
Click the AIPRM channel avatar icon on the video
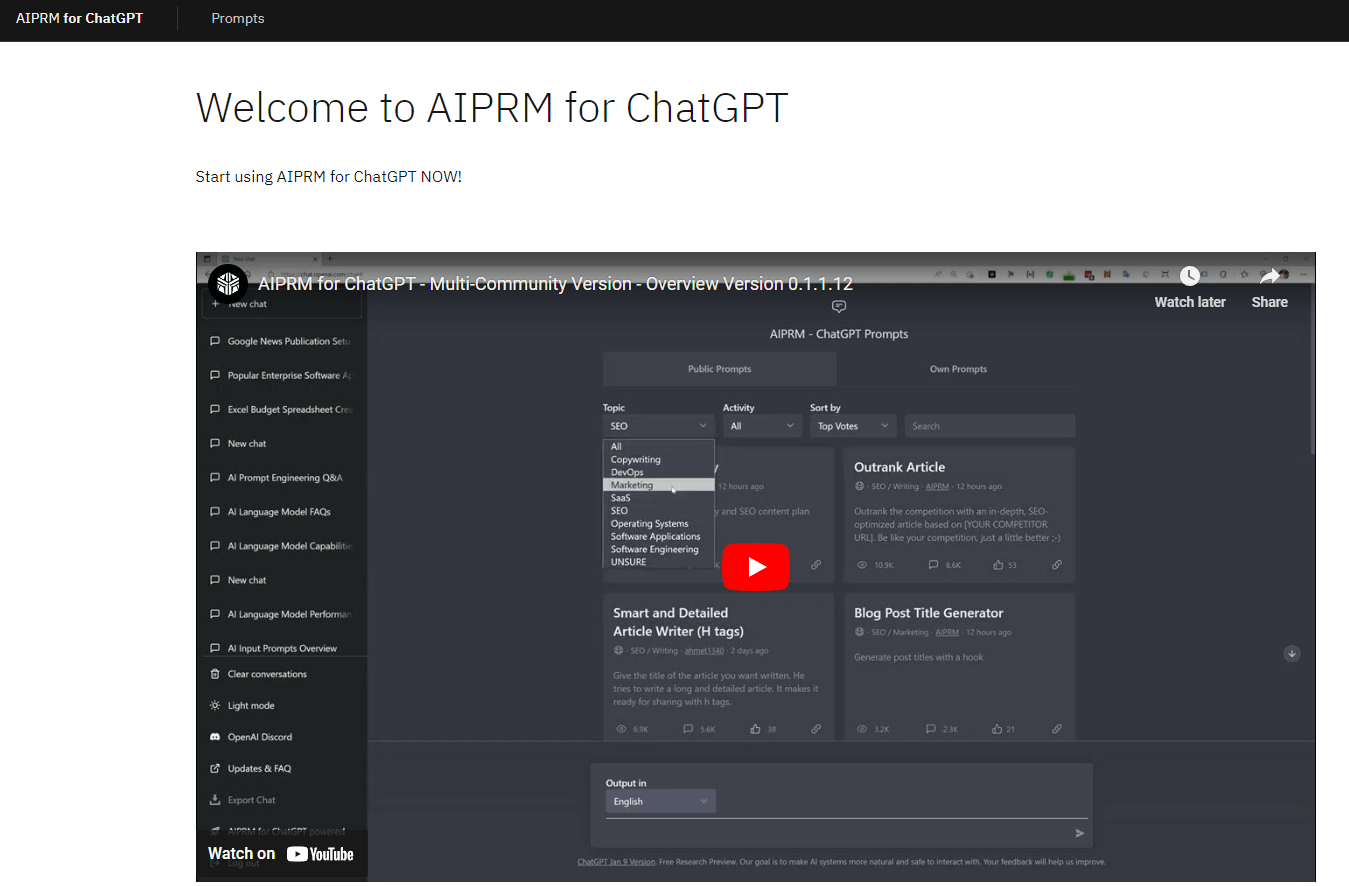tap(228, 283)
